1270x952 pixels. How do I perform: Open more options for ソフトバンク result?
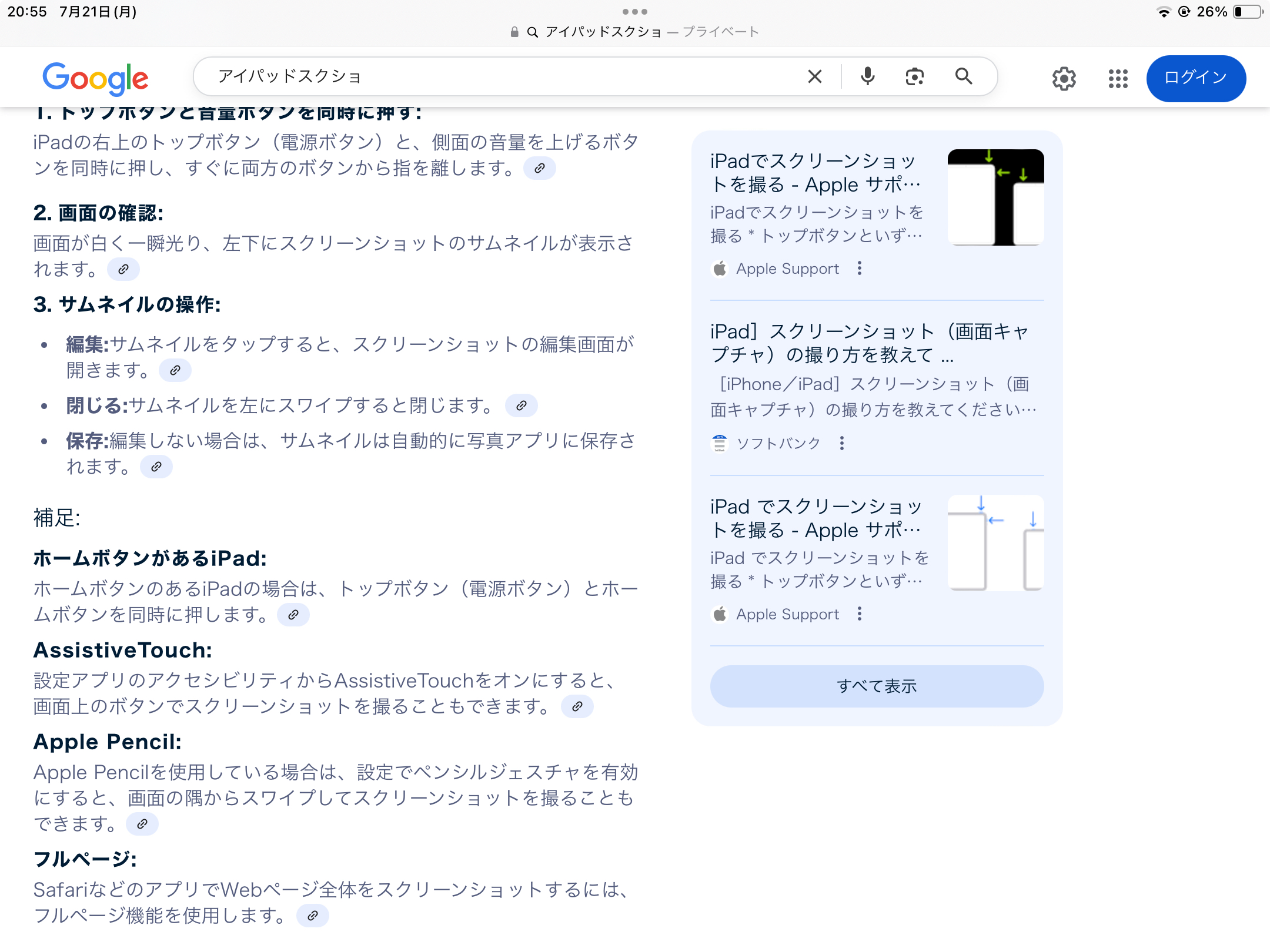click(x=841, y=443)
